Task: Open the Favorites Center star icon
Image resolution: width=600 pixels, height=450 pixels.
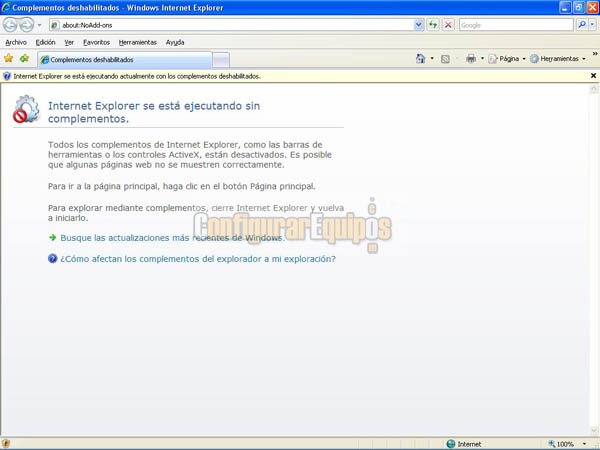Action: pos(8,59)
